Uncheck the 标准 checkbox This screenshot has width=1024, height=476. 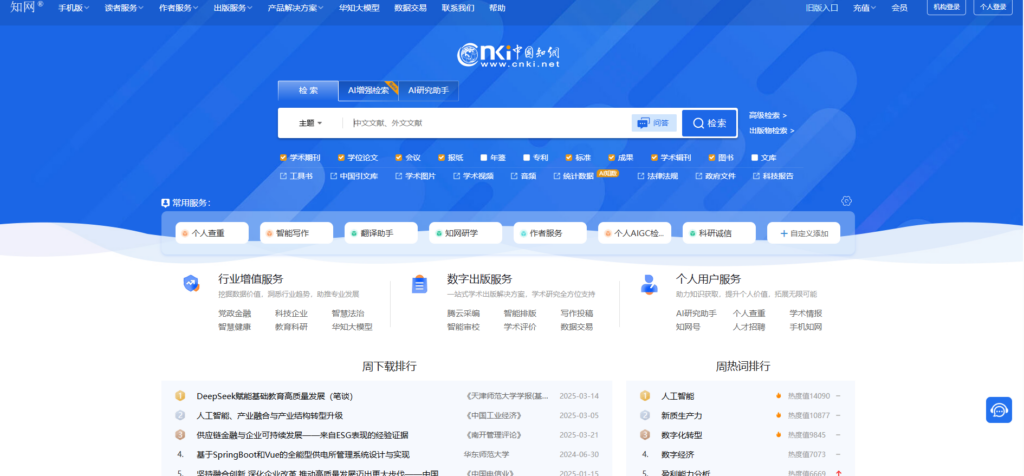(569, 157)
